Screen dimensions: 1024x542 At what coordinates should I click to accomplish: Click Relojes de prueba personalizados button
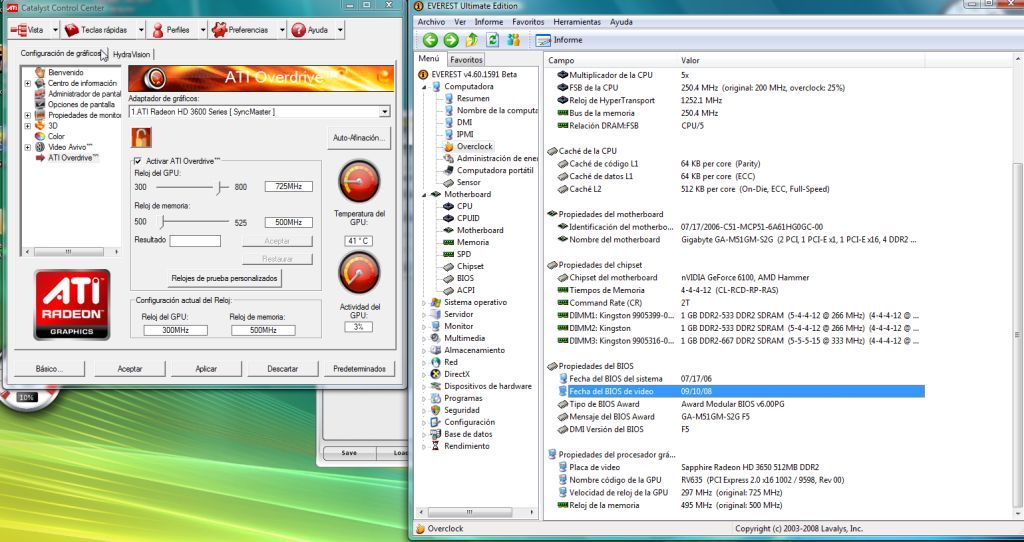tap(224, 278)
